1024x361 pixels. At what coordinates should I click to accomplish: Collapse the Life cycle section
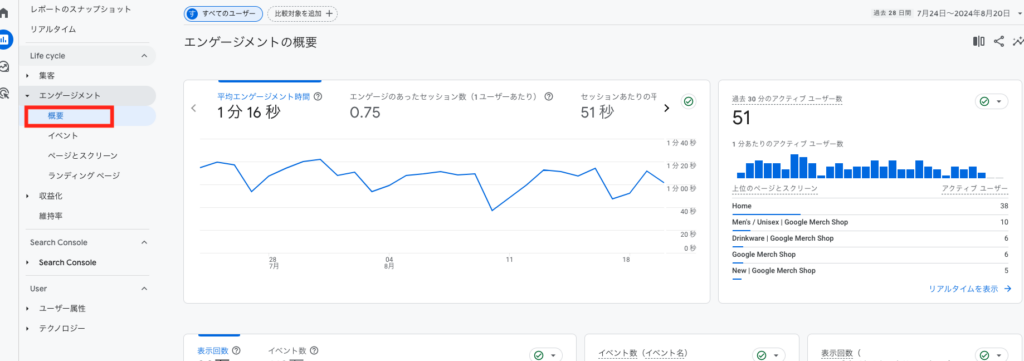[144, 56]
